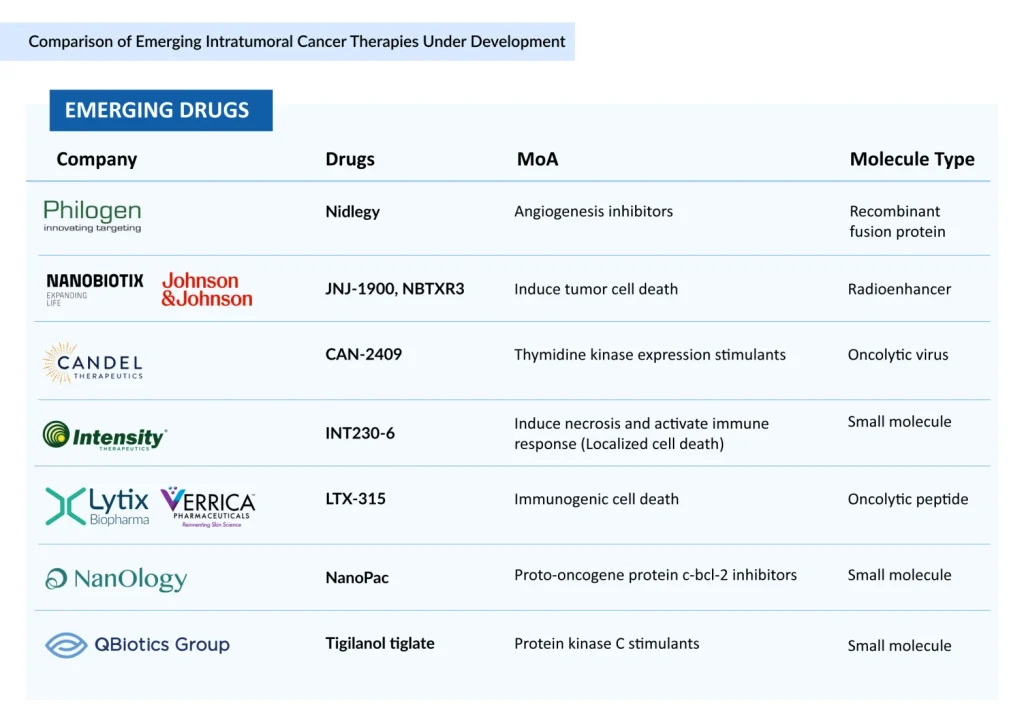Viewport: 1024px width, 705px height.
Task: Click 'Recombinant fusion protein' molecule type
Action: (x=897, y=221)
